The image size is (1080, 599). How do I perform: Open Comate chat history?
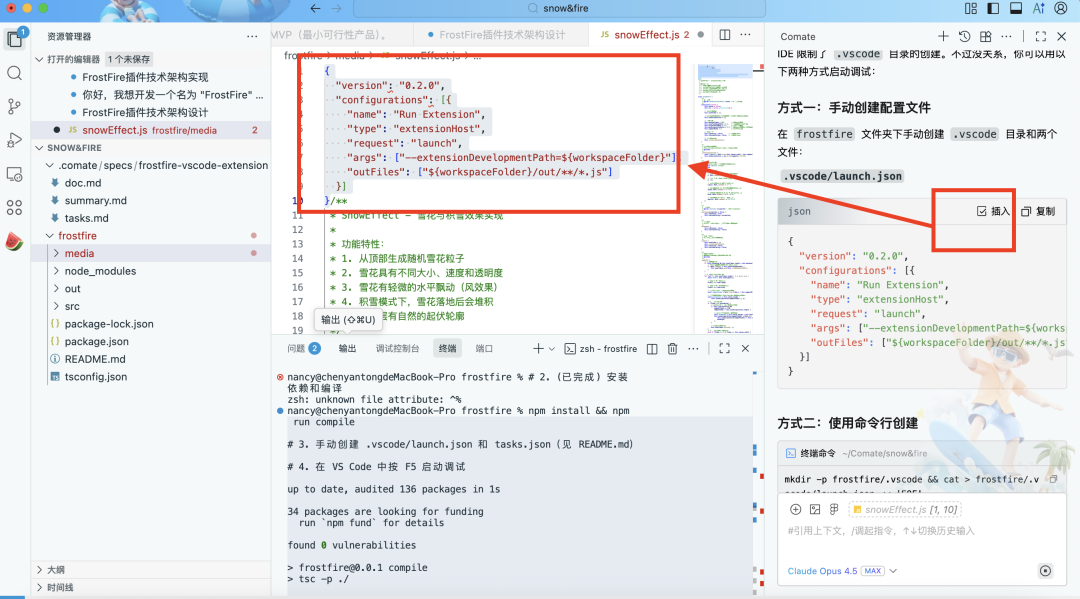[x=964, y=36]
